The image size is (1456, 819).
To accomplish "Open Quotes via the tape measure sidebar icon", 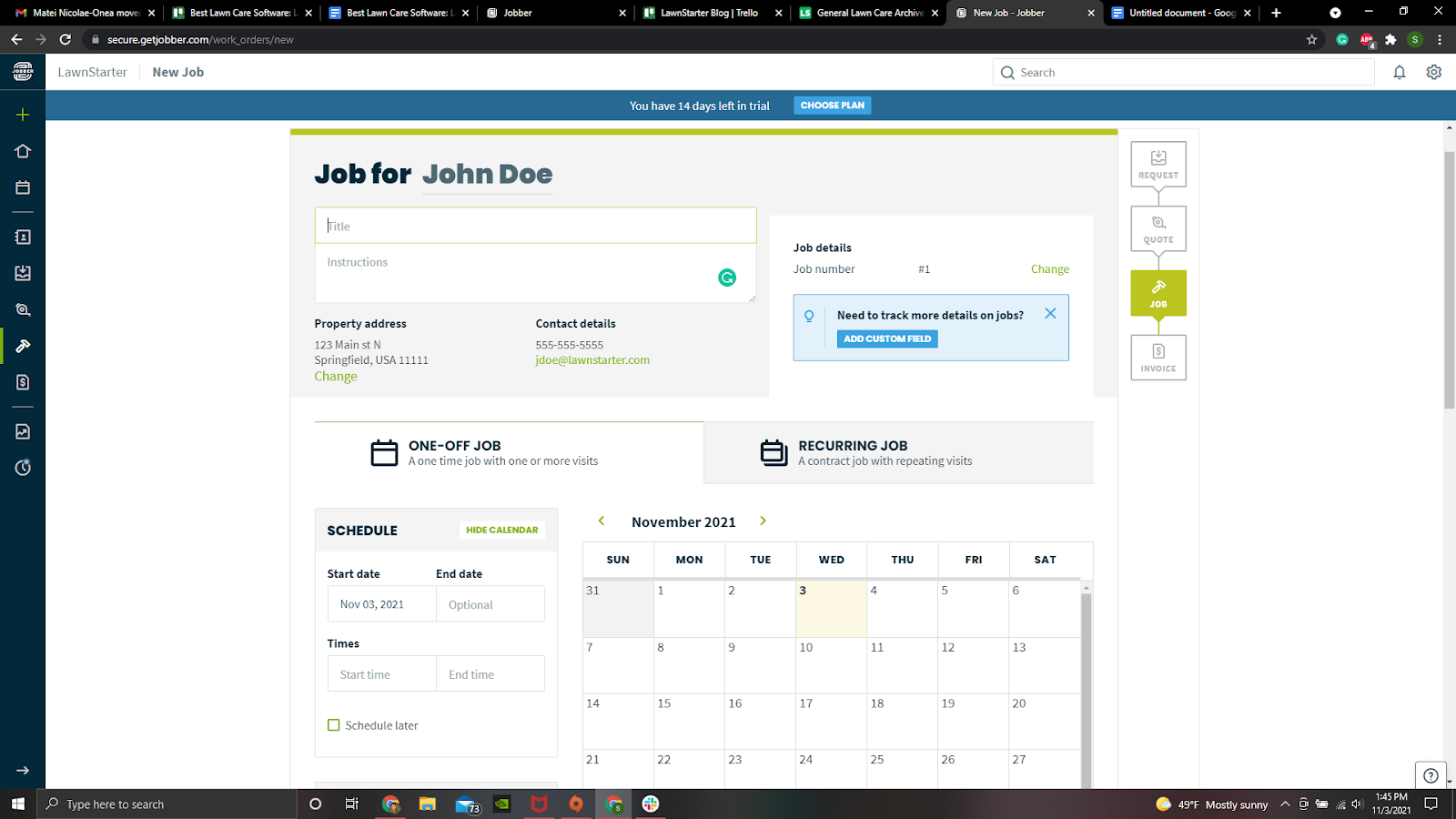I will tap(23, 309).
